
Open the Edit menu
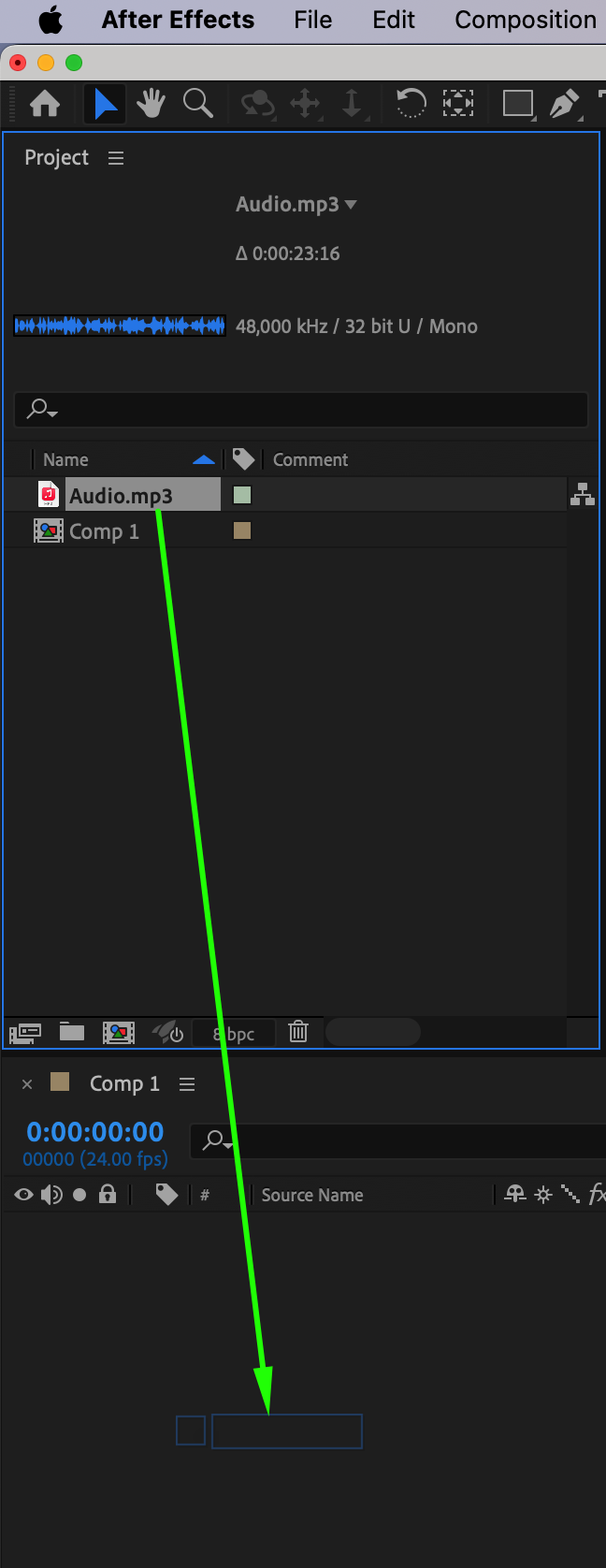(394, 20)
